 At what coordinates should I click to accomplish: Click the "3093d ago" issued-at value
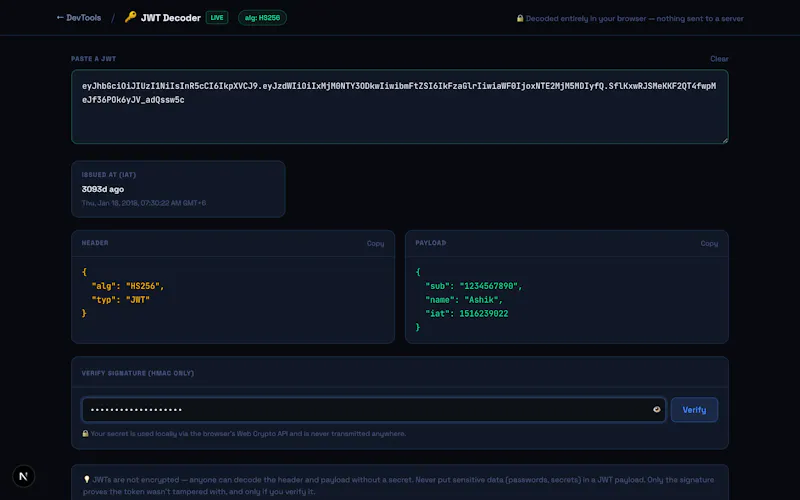(x=103, y=189)
